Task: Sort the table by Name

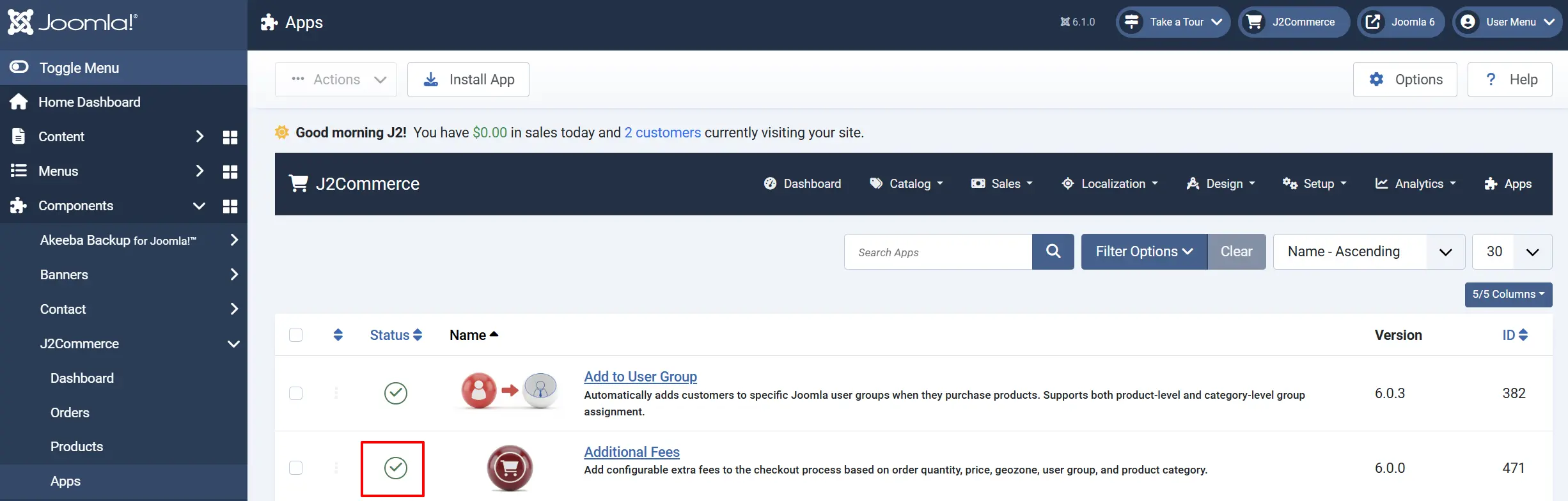Action: [474, 335]
